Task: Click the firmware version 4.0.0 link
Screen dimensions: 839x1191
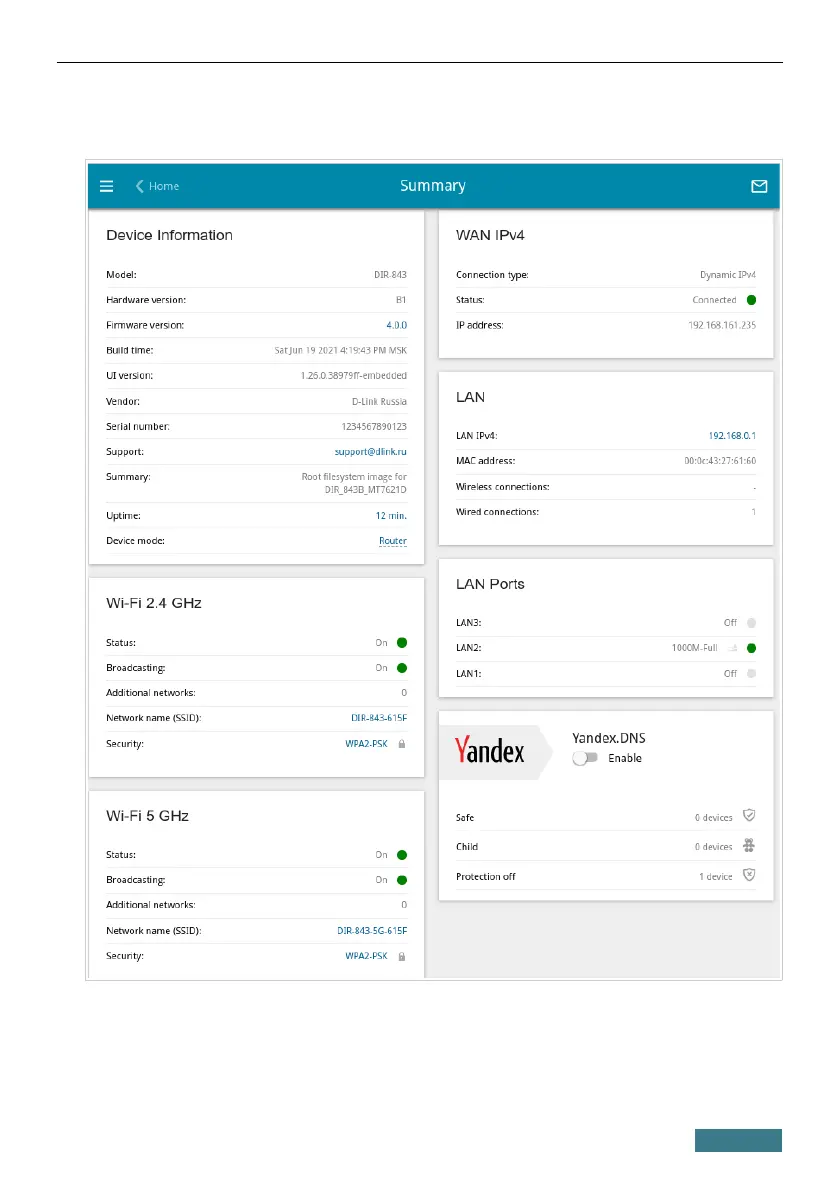Action: point(396,325)
